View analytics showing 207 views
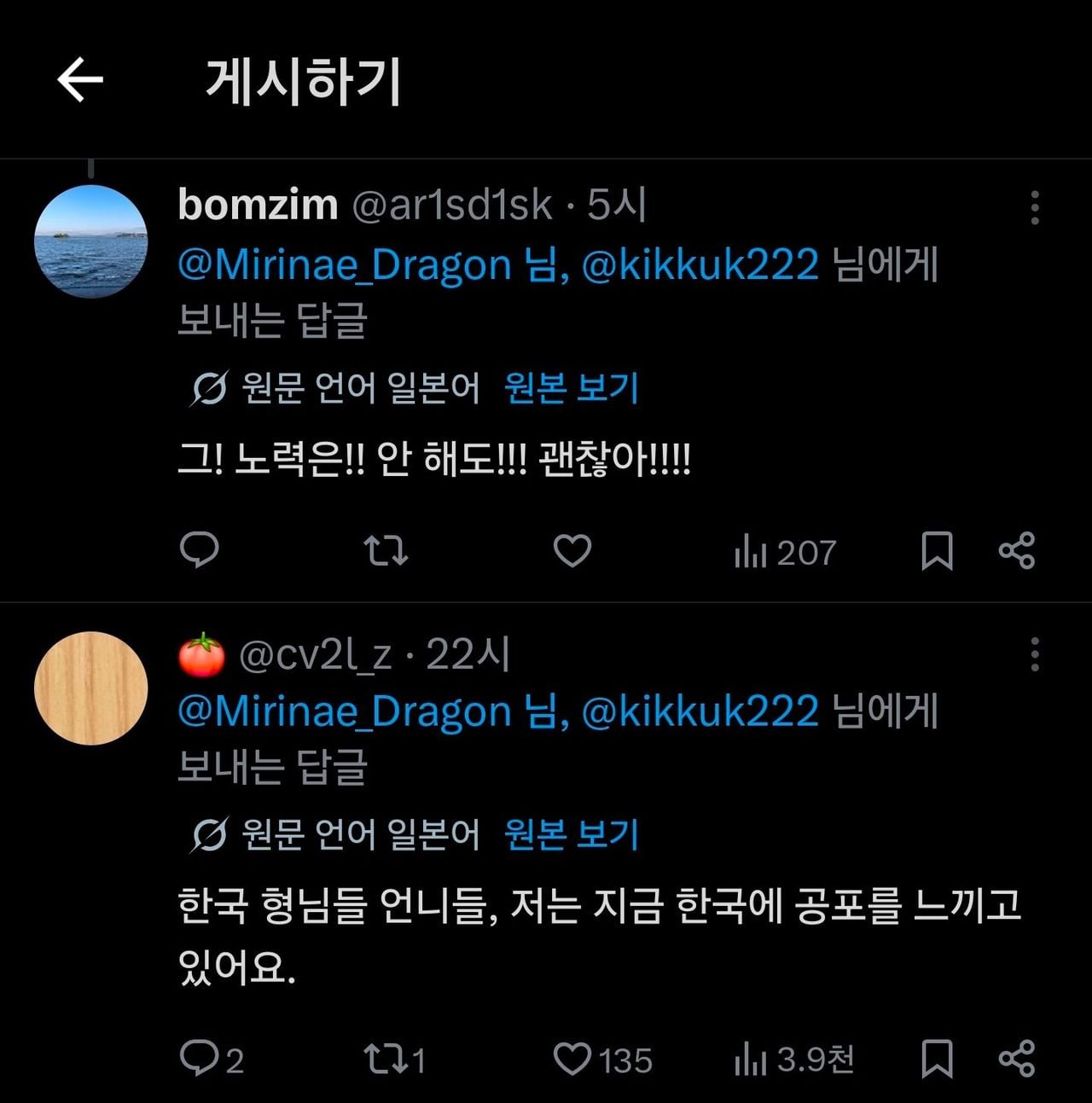The image size is (1092, 1103). click(785, 553)
